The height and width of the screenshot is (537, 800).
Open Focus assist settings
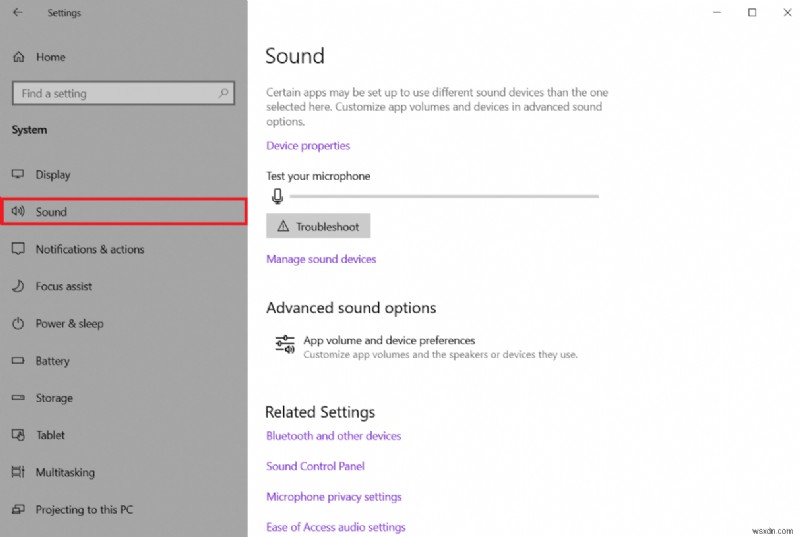124,286
